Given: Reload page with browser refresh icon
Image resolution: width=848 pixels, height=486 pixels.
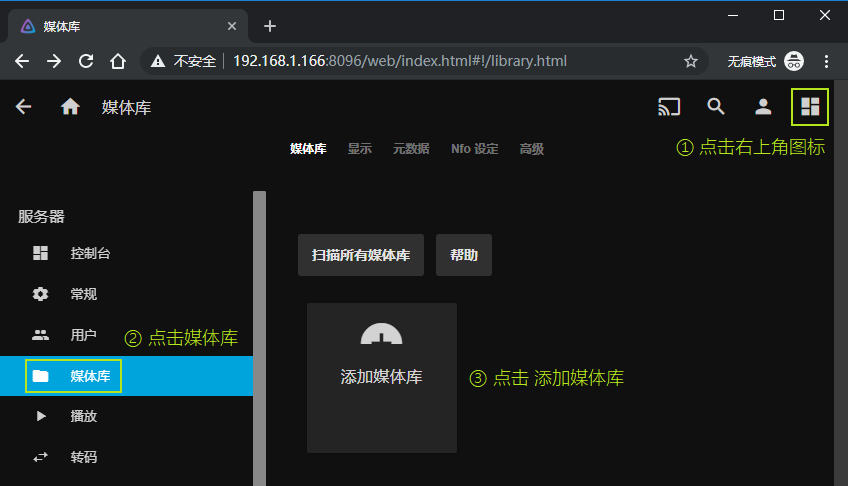Looking at the screenshot, I should click(86, 61).
